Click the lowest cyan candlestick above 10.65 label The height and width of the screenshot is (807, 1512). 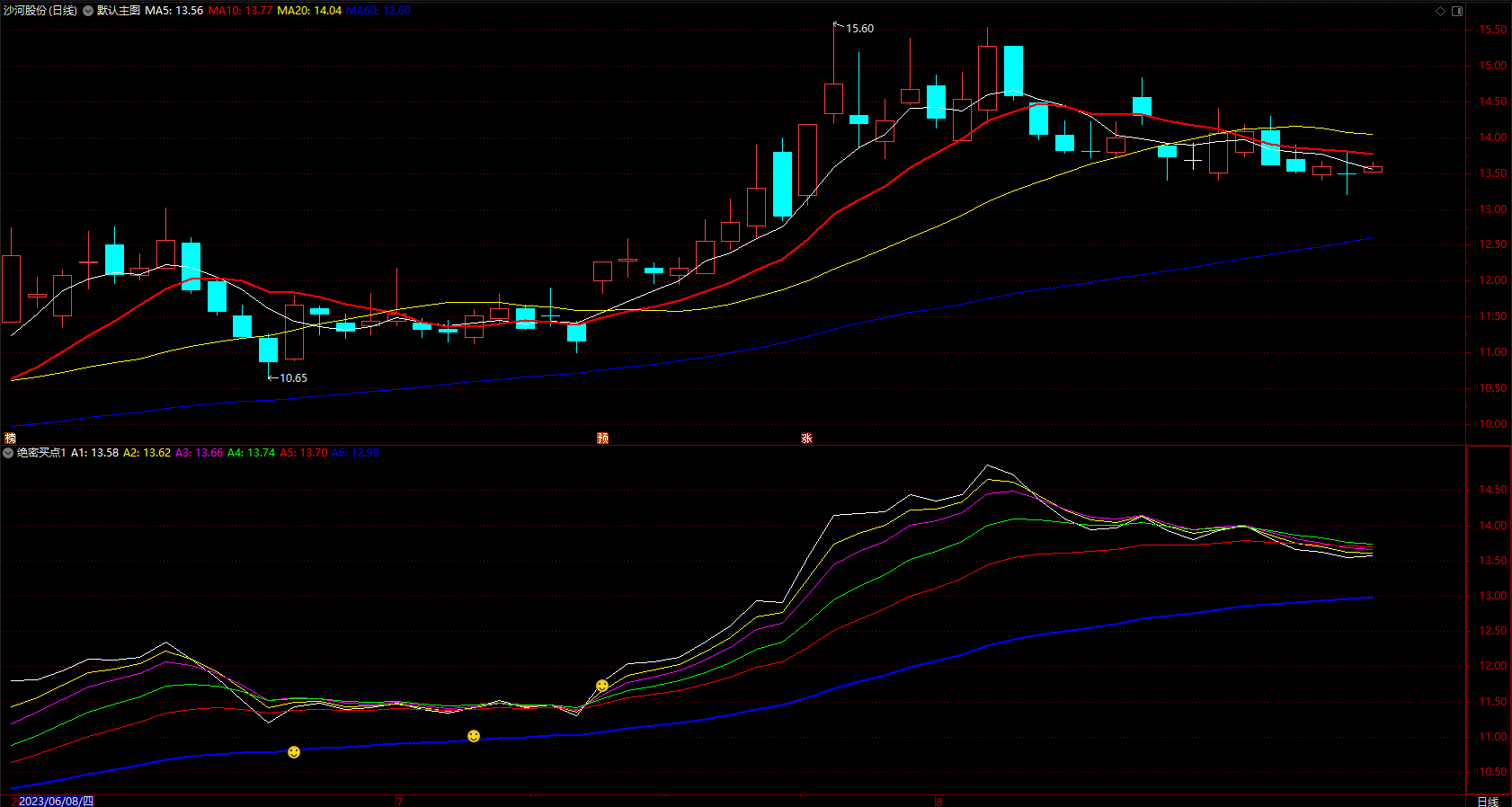tap(268, 350)
